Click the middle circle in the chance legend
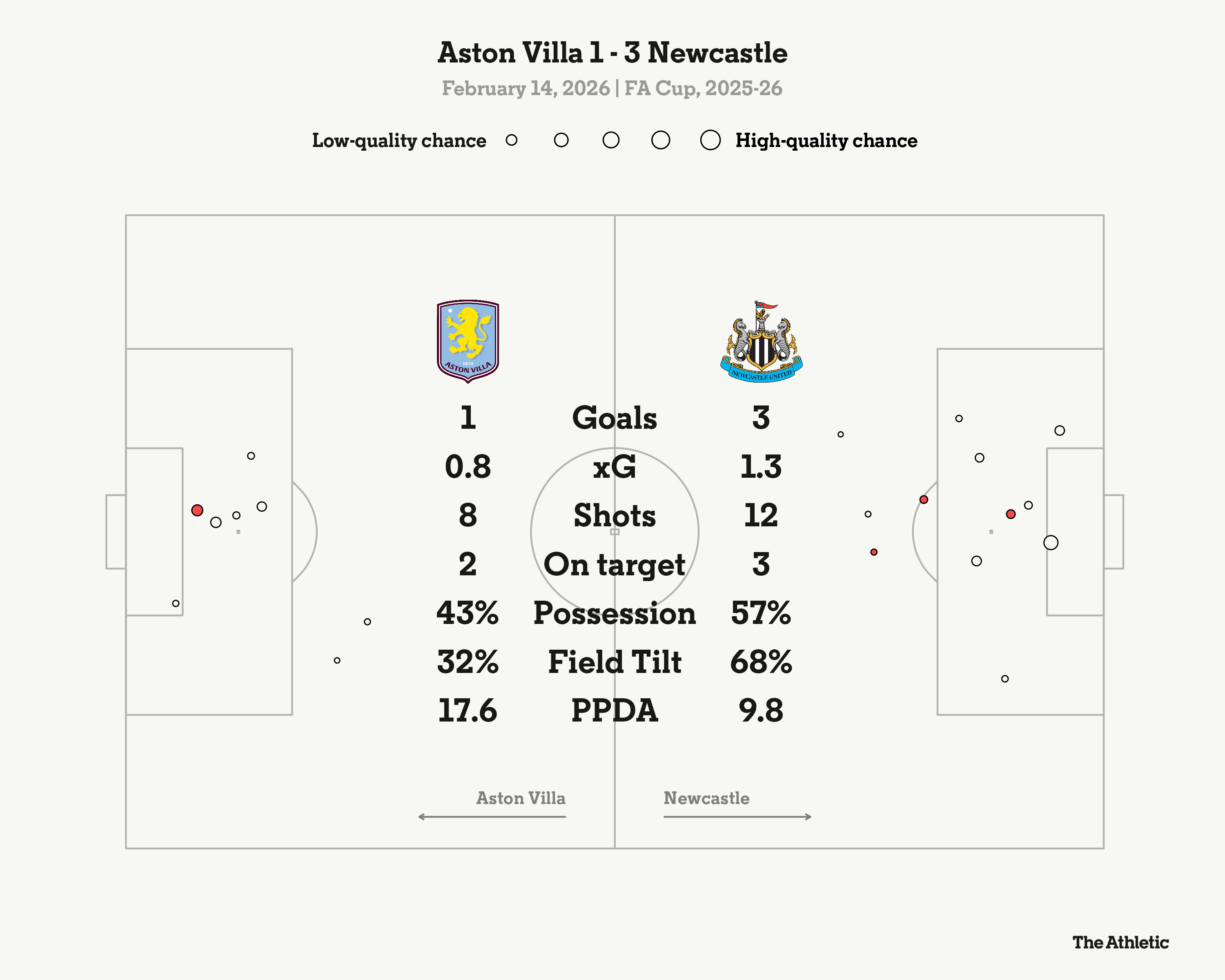This screenshot has height=980, width=1225. [x=611, y=140]
